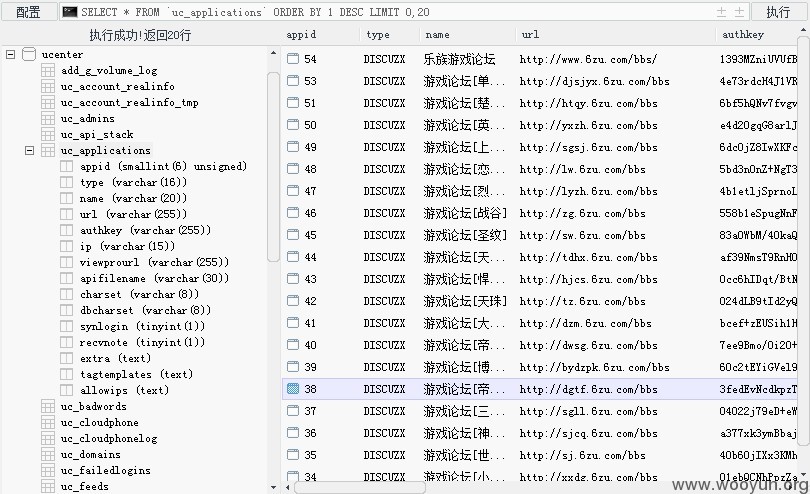Image resolution: width=810 pixels, height=494 pixels.
Task: Click the tree panel scroll-up arrow
Action: 273,53
